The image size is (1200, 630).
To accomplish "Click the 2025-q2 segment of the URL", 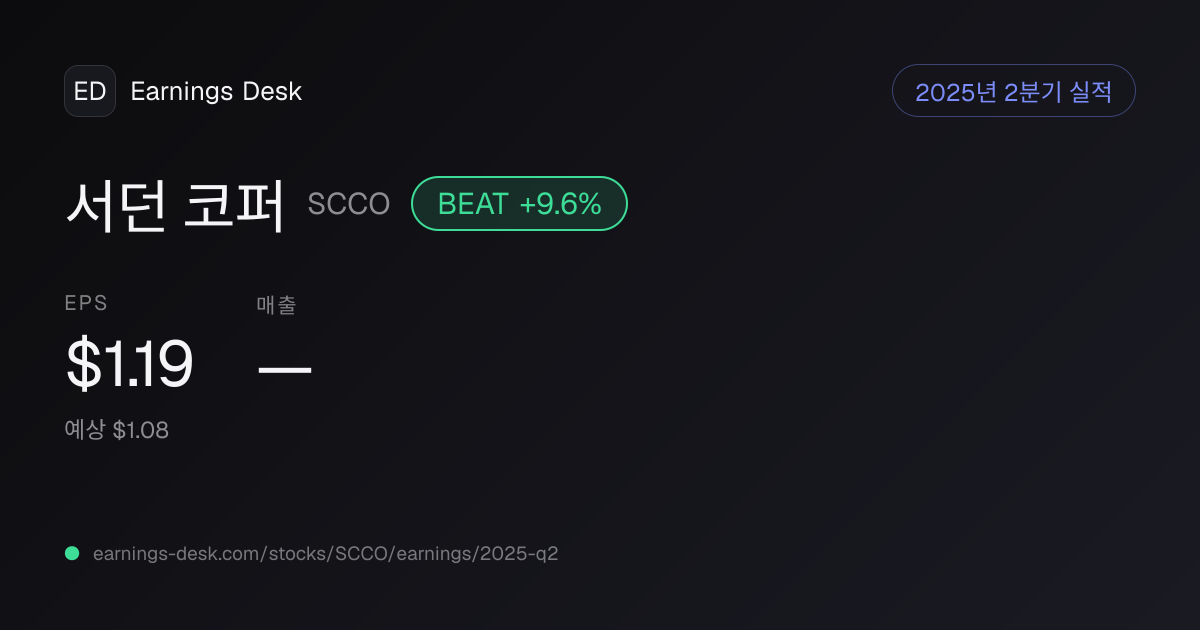I will [520, 553].
